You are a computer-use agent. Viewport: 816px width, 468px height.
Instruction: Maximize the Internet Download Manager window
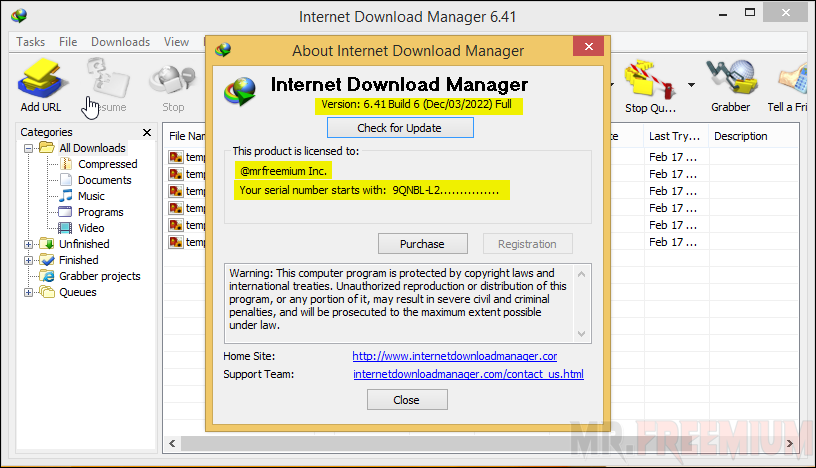750,12
